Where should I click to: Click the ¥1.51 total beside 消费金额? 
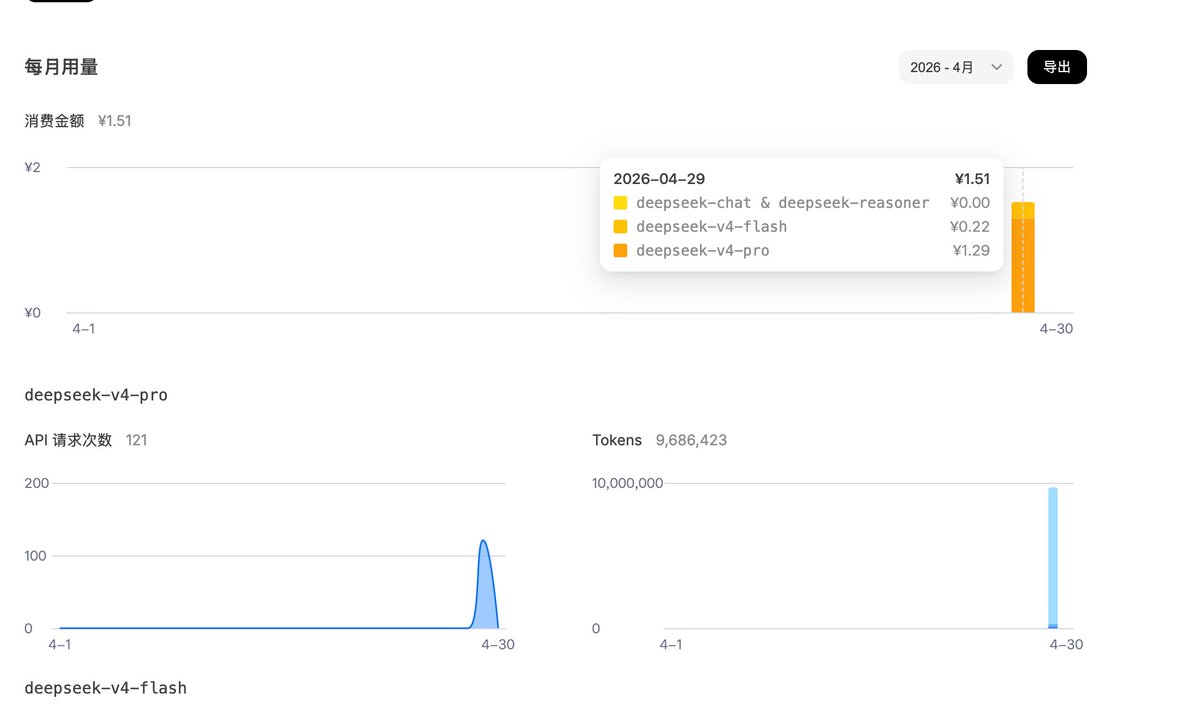(x=115, y=121)
